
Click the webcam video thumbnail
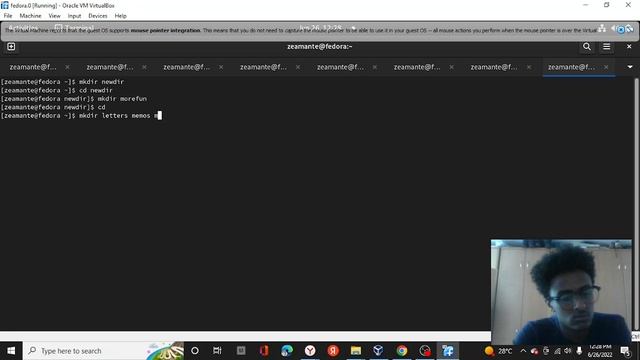[561, 292]
